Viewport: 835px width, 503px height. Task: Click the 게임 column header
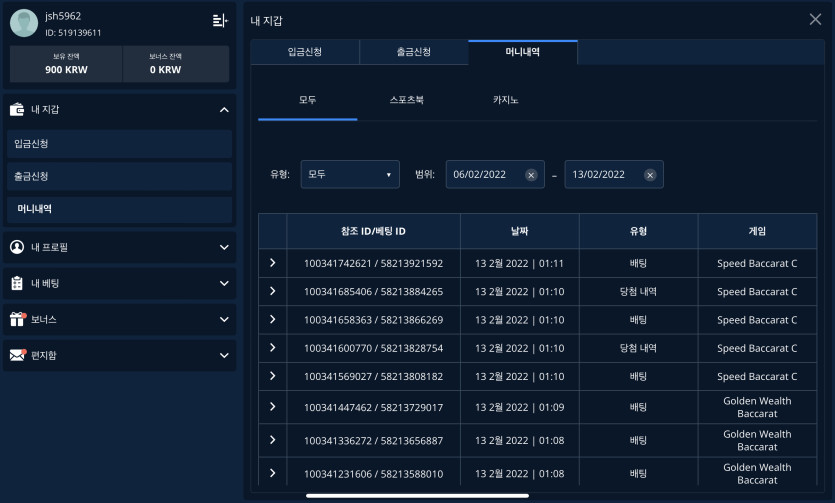[757, 231]
